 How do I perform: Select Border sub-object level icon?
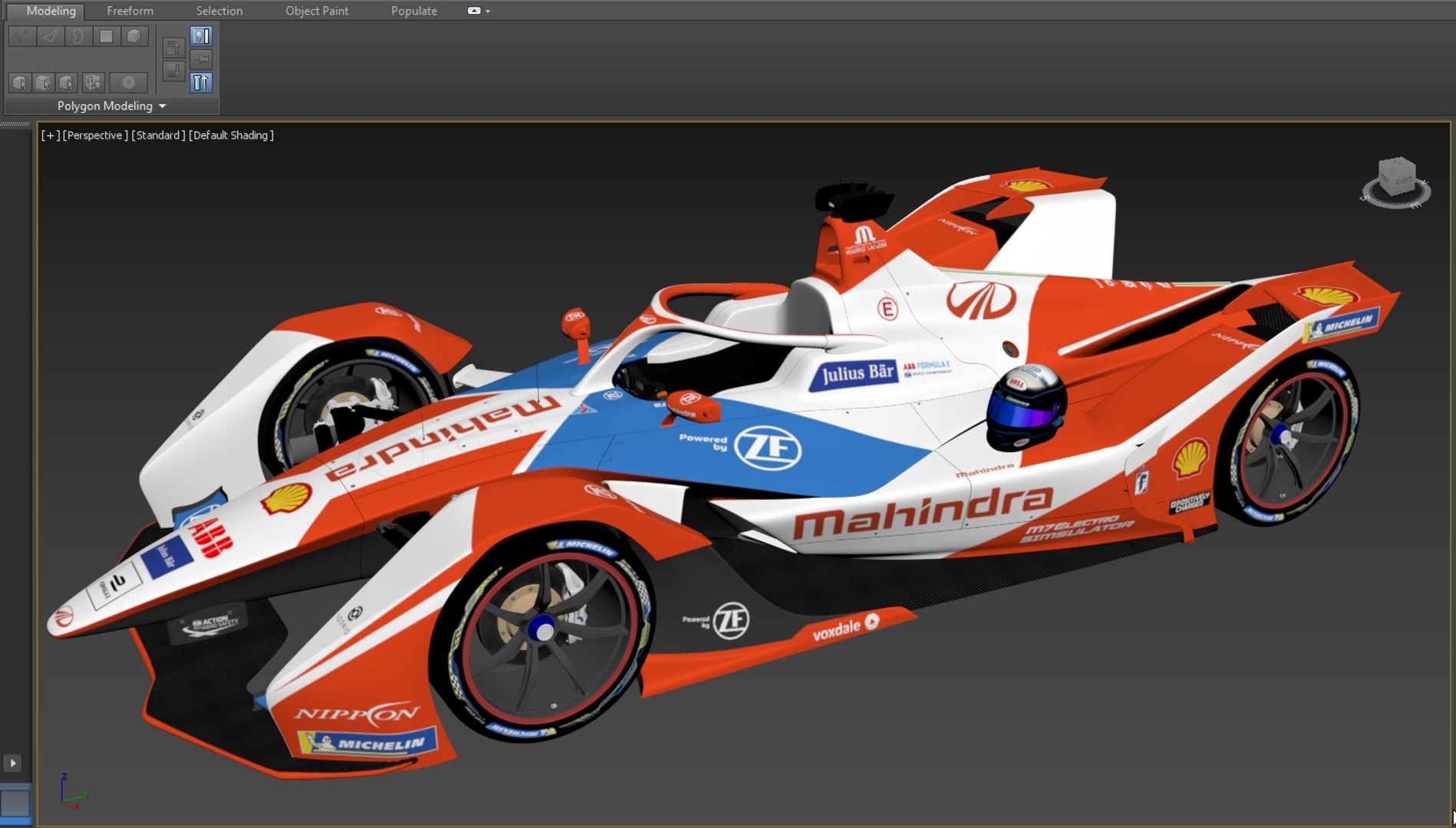coord(77,36)
